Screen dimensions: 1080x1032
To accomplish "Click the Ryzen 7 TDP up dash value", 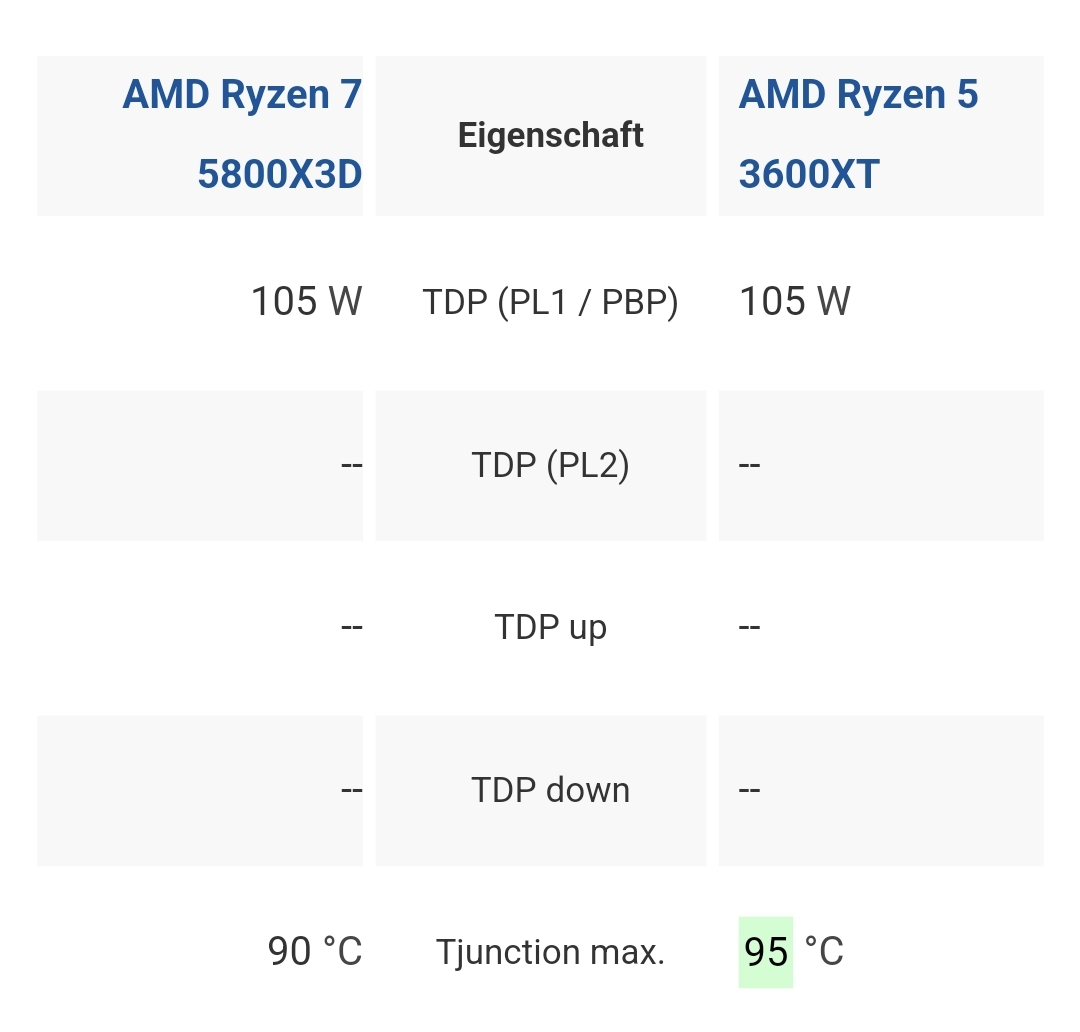I will [x=352, y=628].
